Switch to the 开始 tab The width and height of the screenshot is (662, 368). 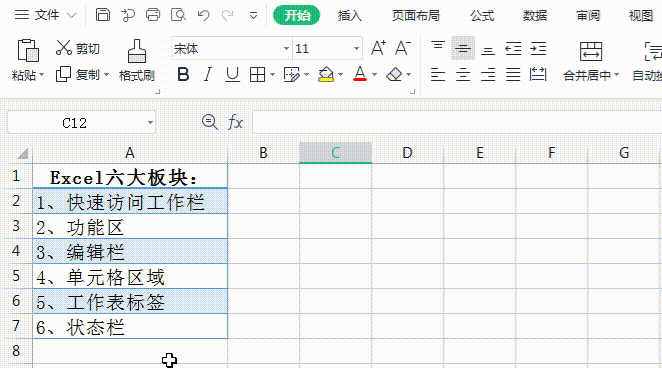click(296, 16)
